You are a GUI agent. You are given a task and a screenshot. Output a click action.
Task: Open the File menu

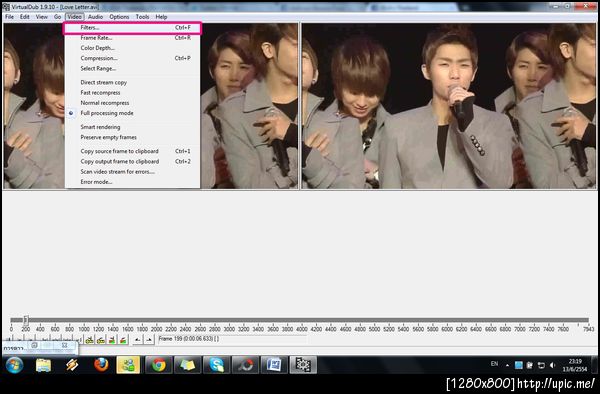9,17
